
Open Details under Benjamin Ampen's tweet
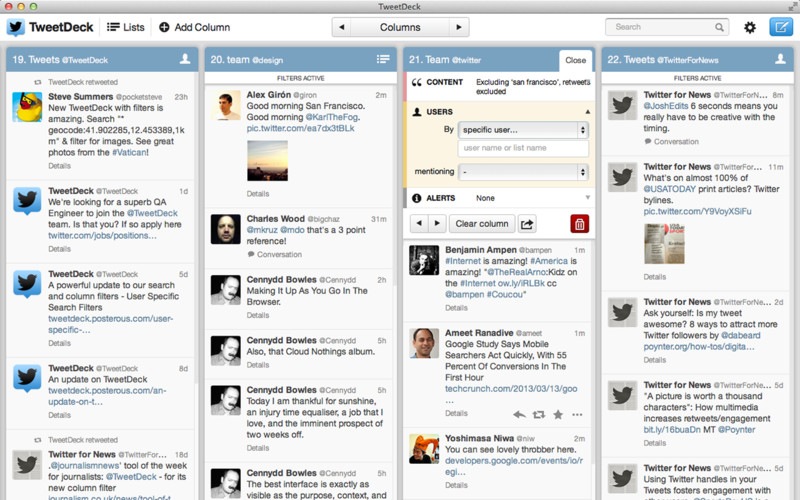tap(456, 308)
